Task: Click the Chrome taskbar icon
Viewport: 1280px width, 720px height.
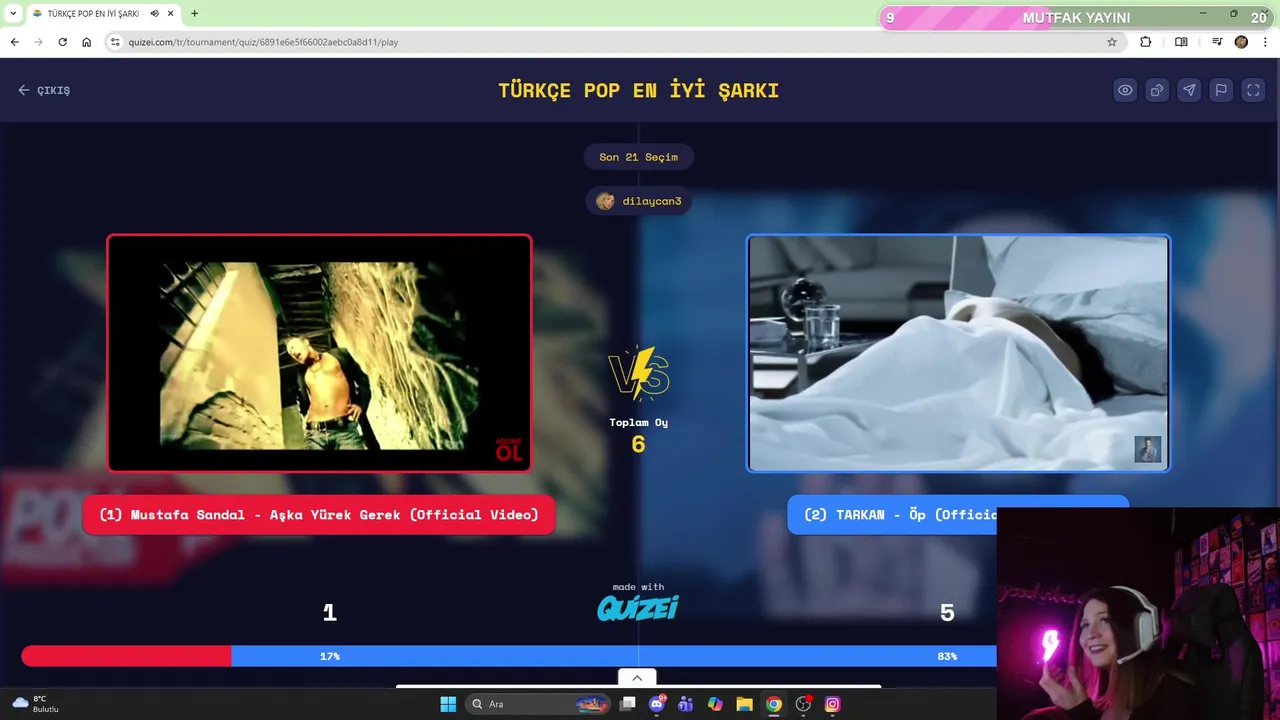Action: click(x=773, y=704)
